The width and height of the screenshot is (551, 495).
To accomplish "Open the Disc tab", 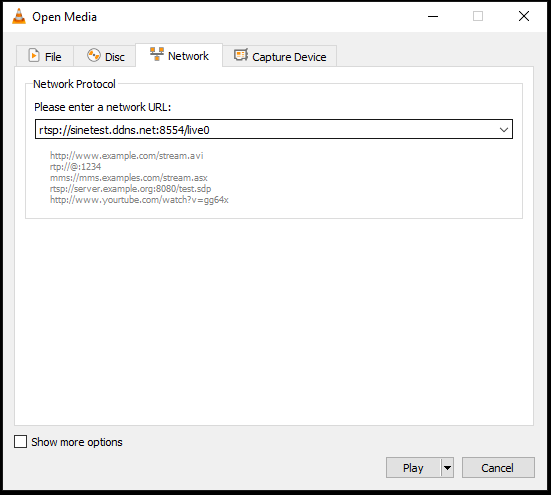I will click(104, 56).
